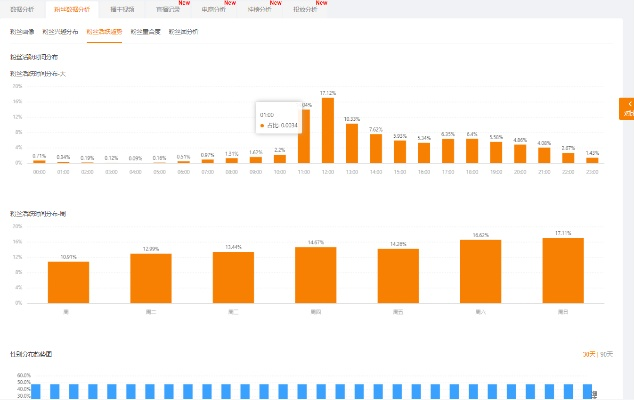The height and width of the screenshot is (400, 634).
Task: Select the 14.57% Thursday weekly bar
Action: pos(315,275)
